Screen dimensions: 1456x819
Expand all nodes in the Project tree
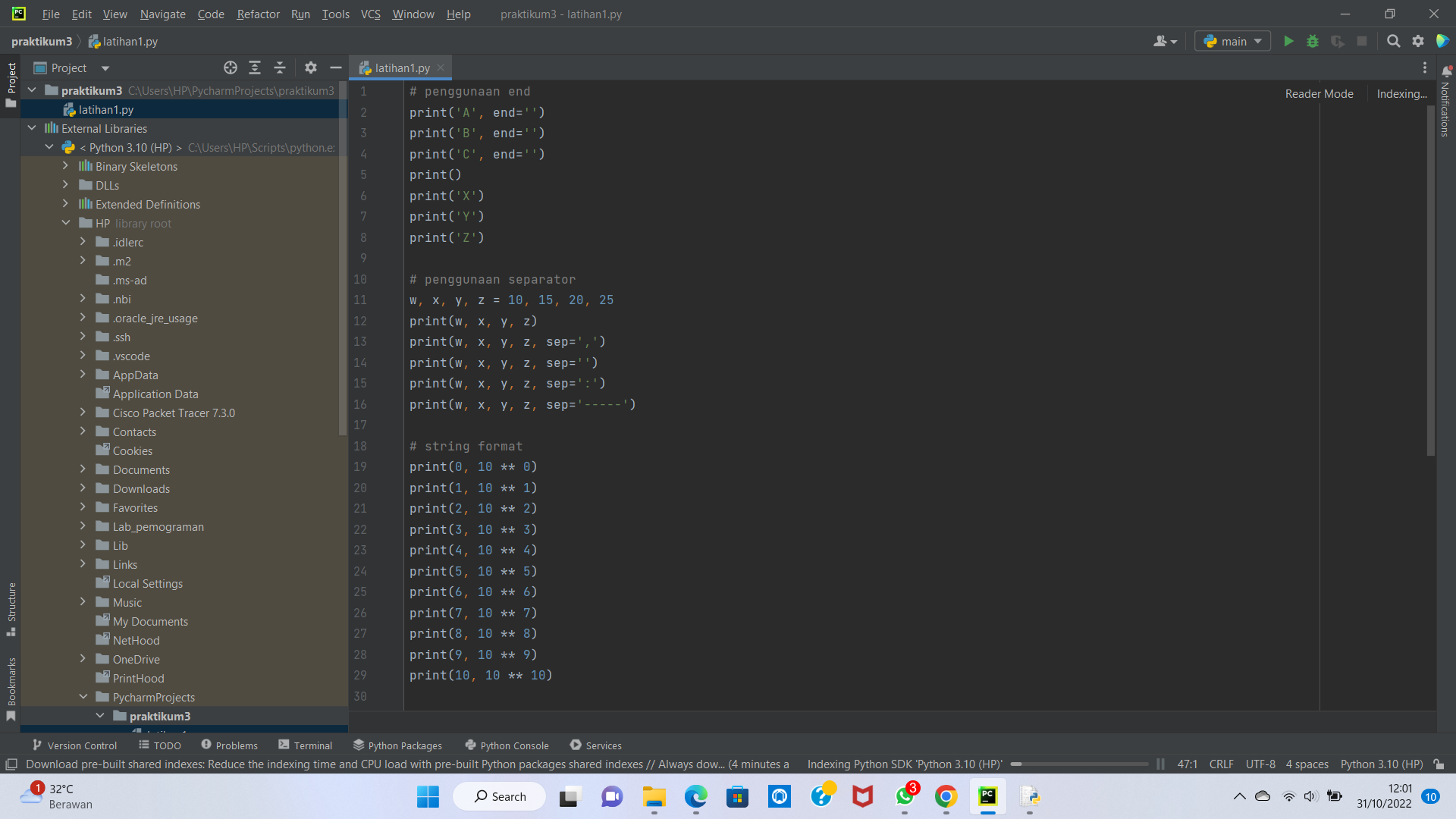[x=254, y=67]
